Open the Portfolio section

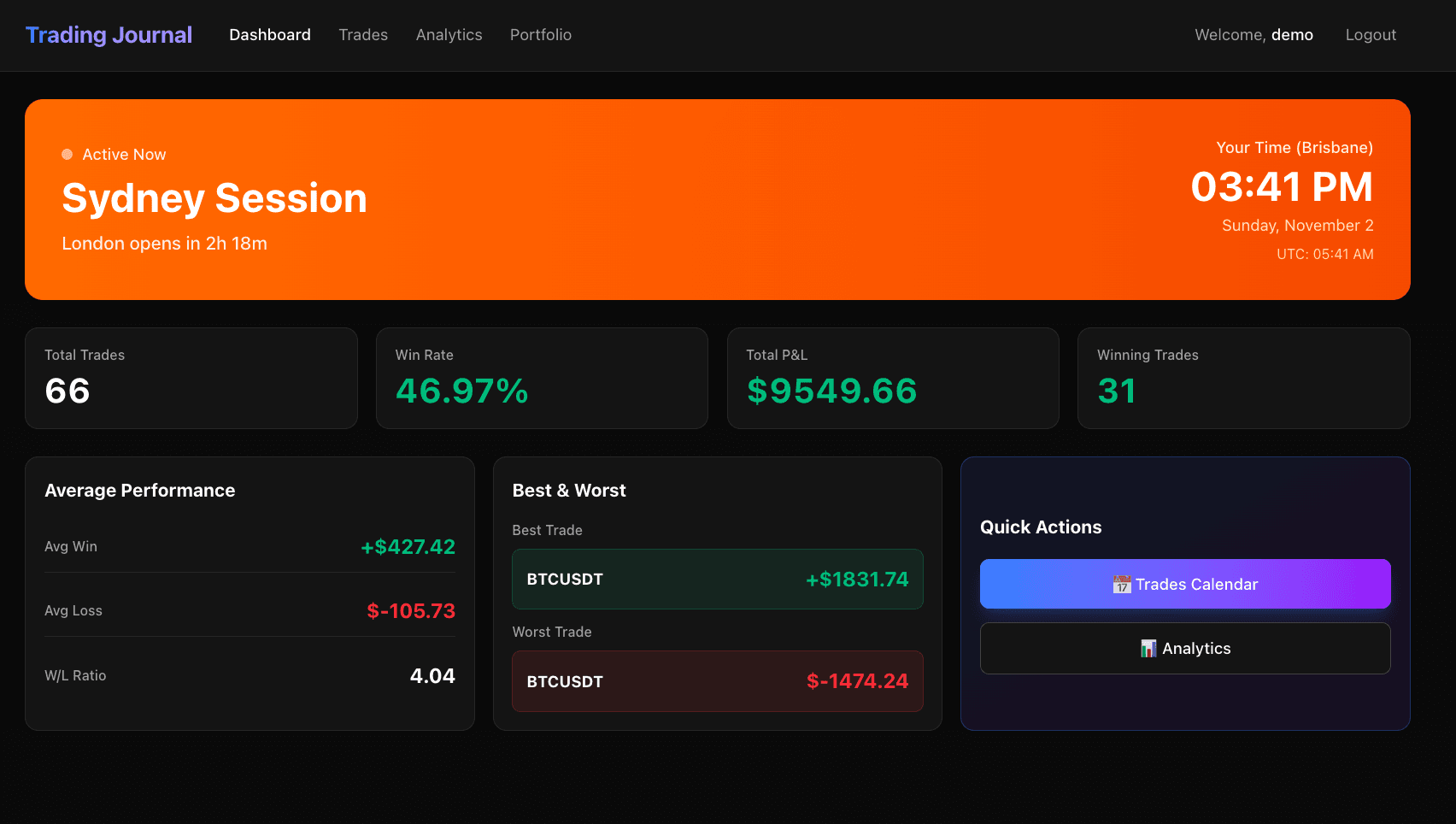[x=540, y=34]
